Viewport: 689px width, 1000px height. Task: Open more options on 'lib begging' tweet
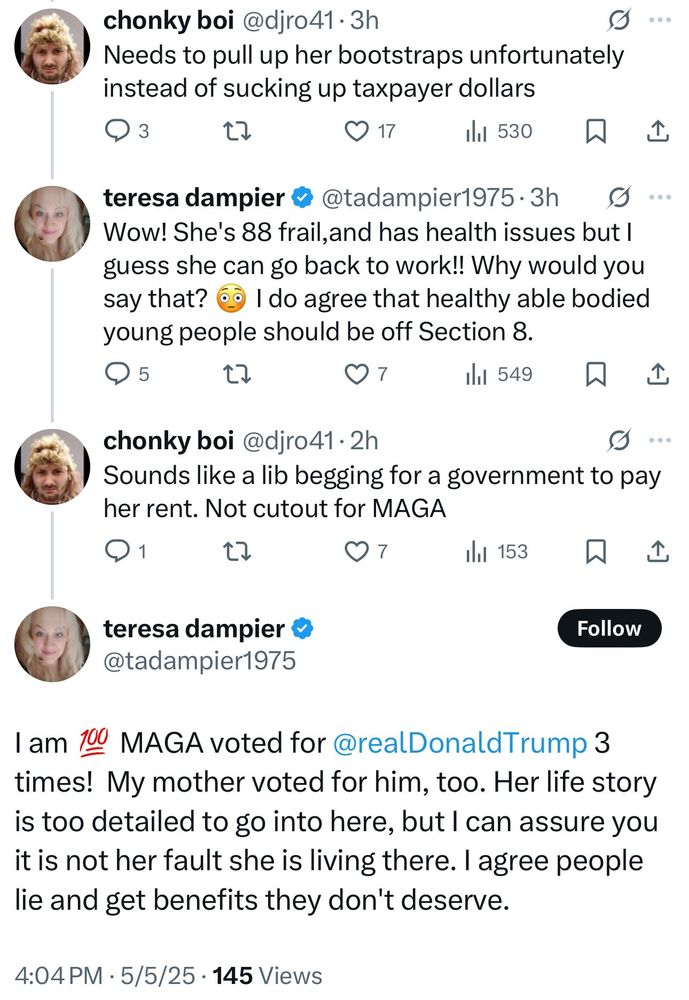point(657,440)
